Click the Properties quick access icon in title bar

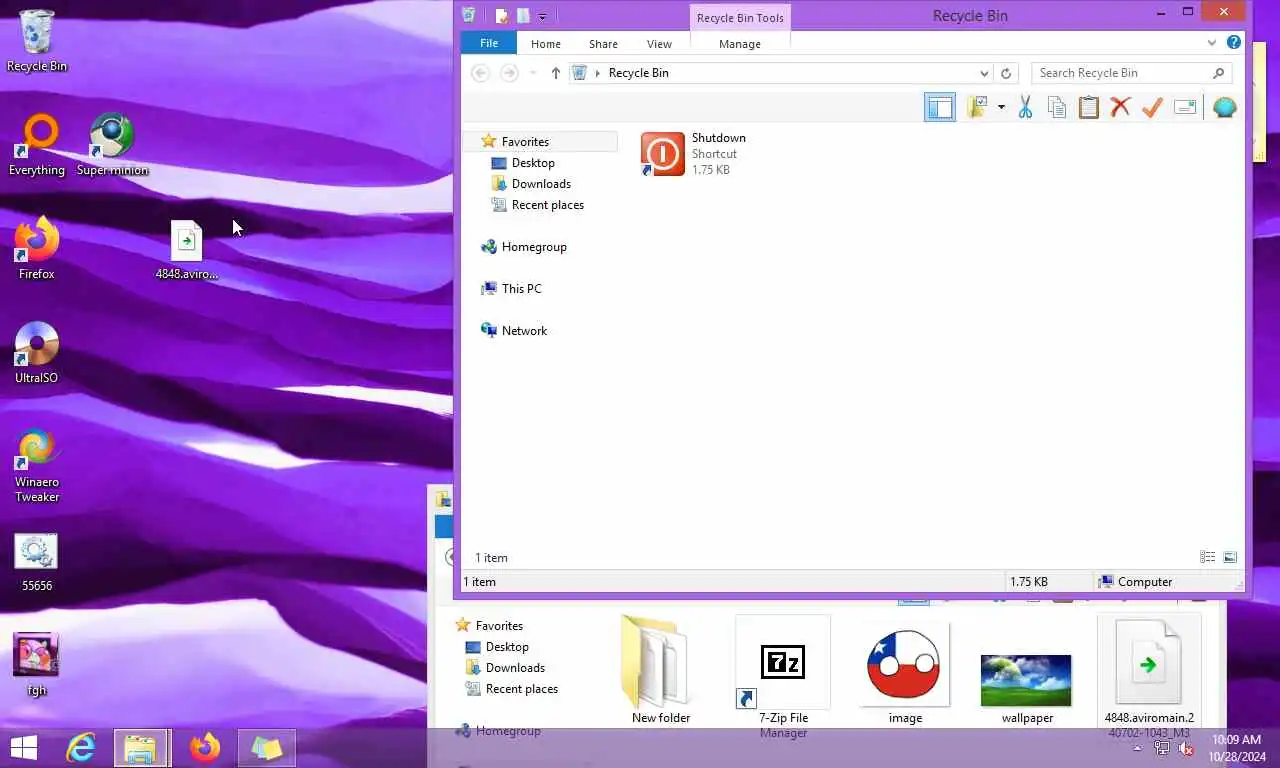(502, 16)
